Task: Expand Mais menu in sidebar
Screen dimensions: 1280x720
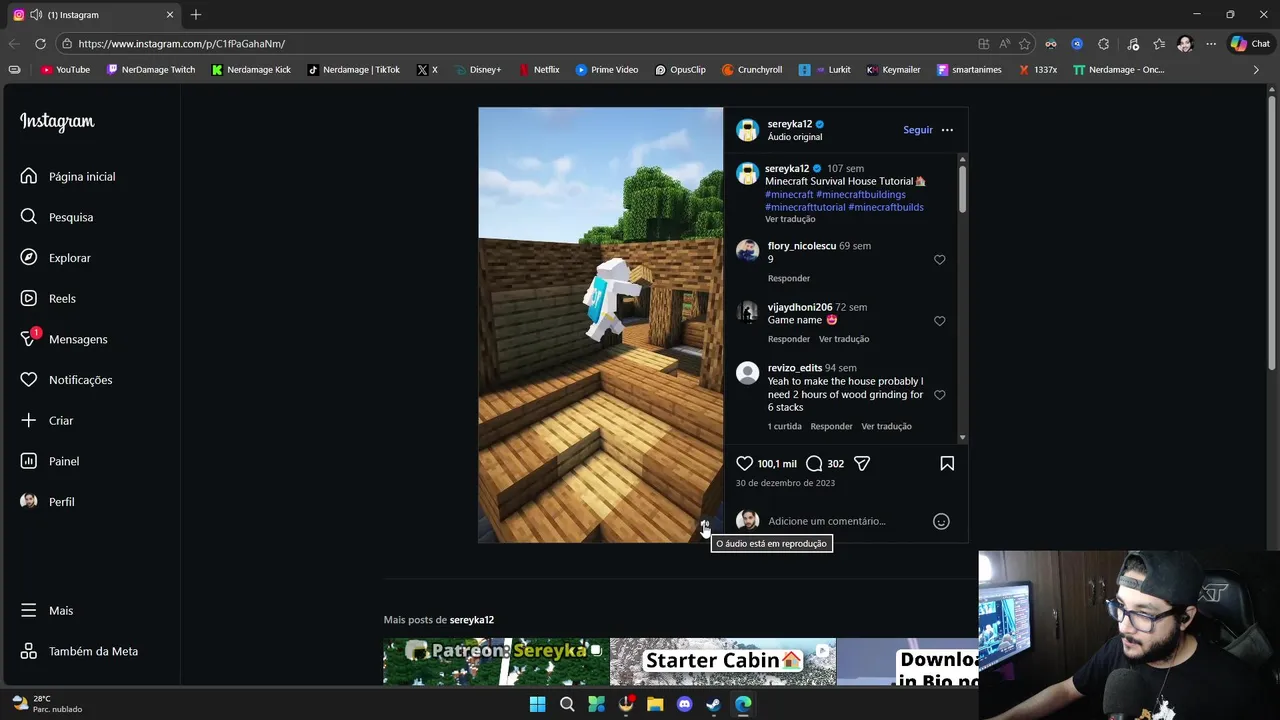Action: [x=47, y=610]
